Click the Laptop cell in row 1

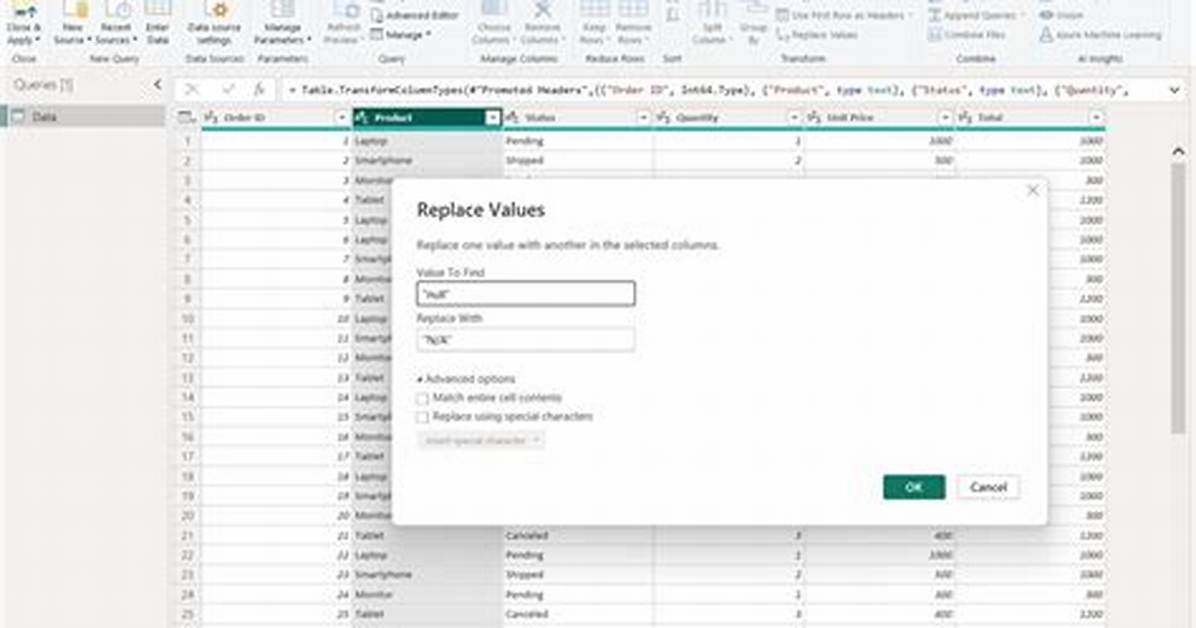tap(427, 141)
